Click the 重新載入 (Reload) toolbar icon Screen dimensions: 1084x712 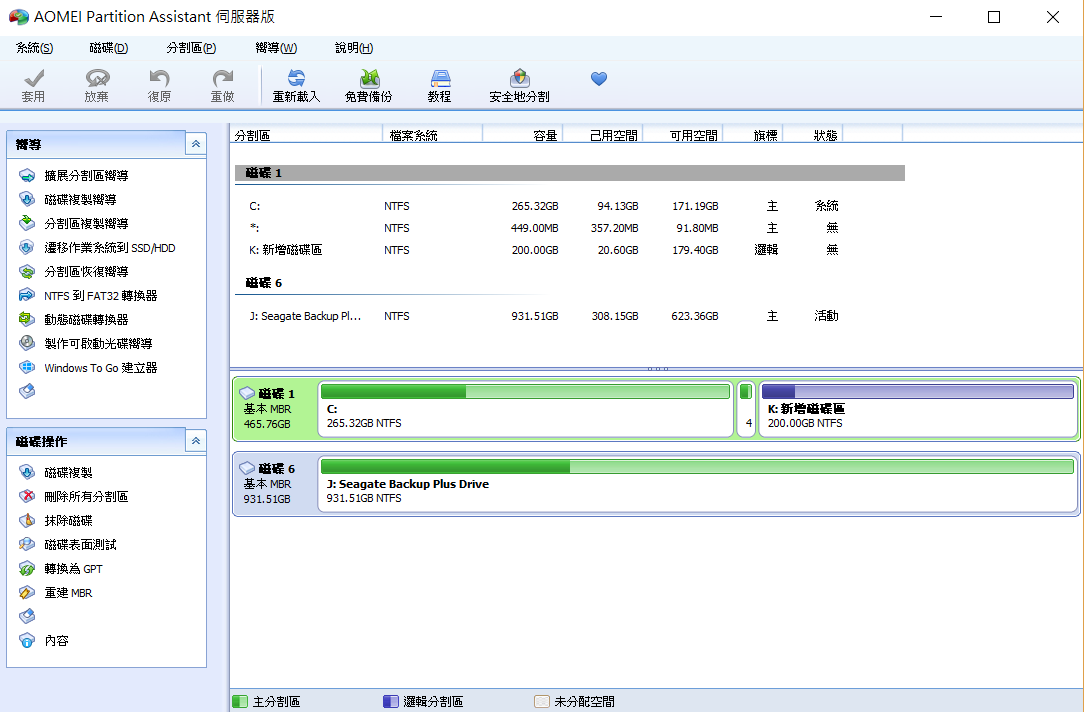[x=296, y=86]
